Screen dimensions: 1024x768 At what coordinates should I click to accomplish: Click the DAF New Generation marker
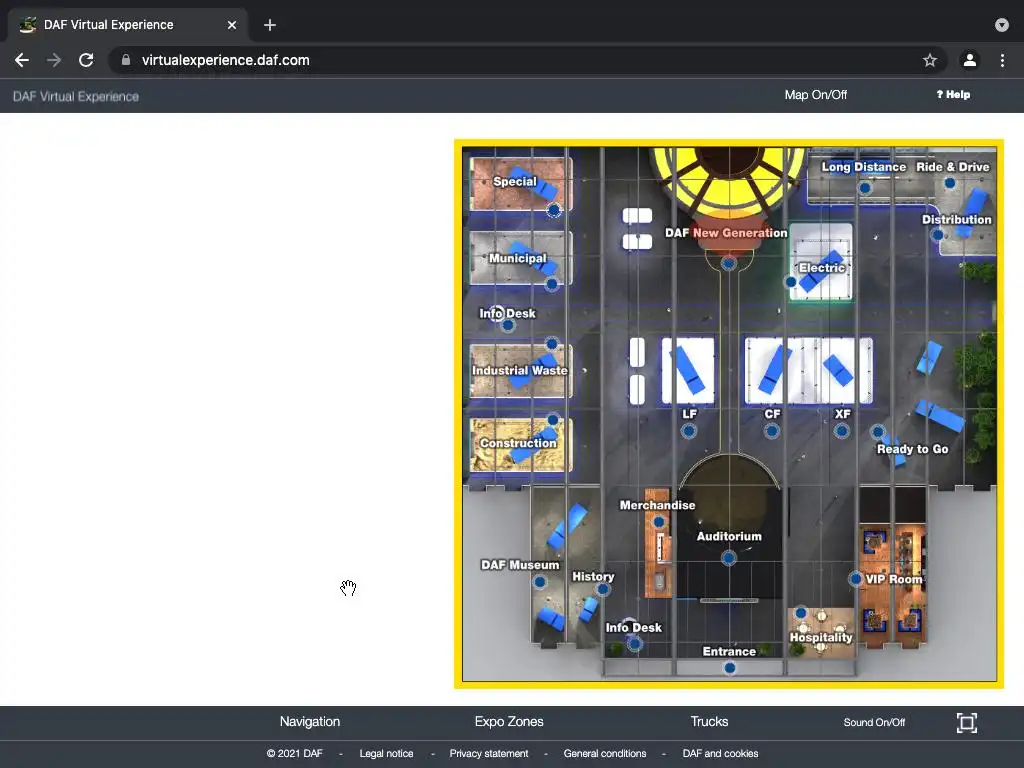pos(729,263)
